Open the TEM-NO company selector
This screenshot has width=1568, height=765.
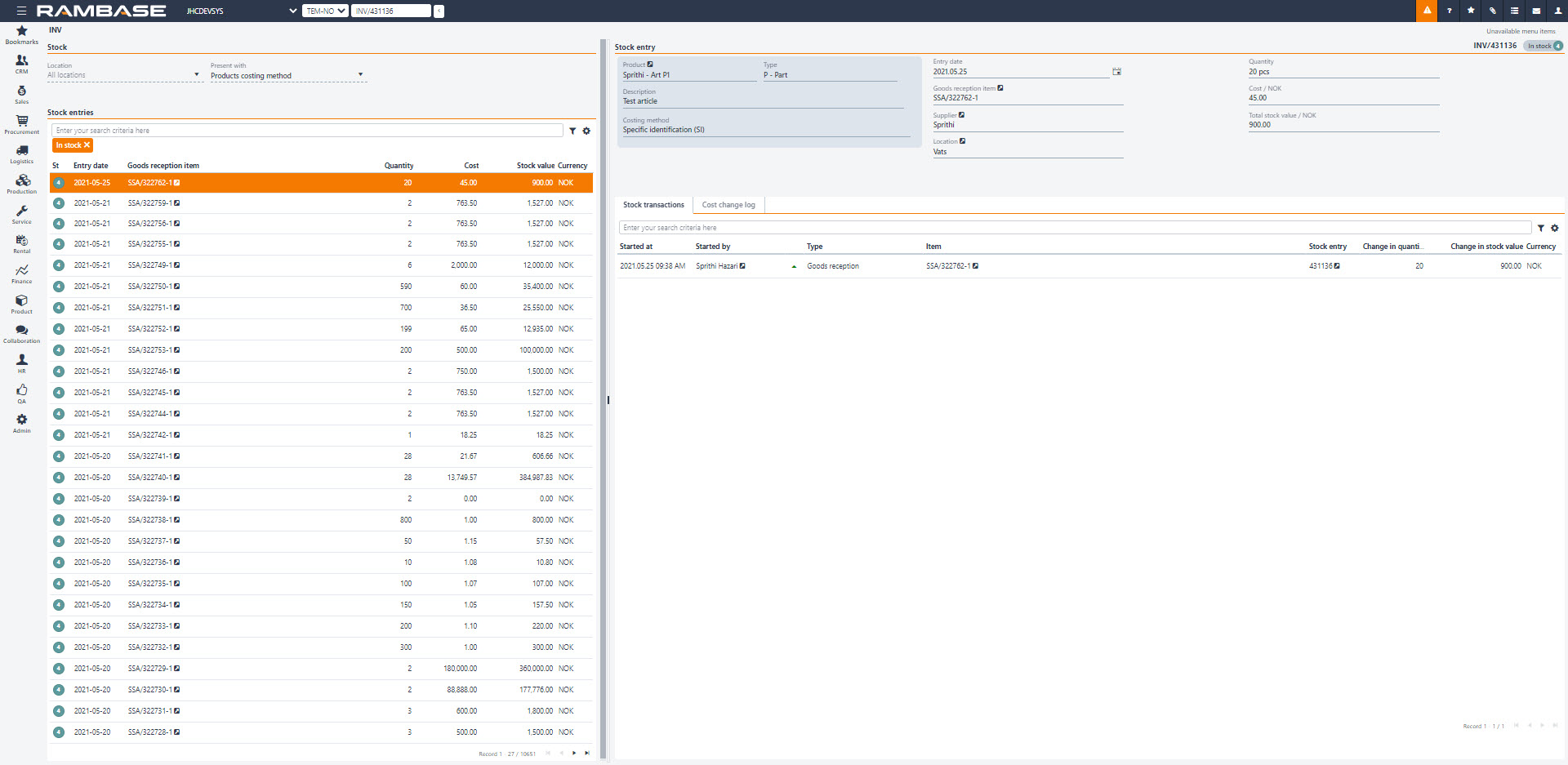[325, 11]
